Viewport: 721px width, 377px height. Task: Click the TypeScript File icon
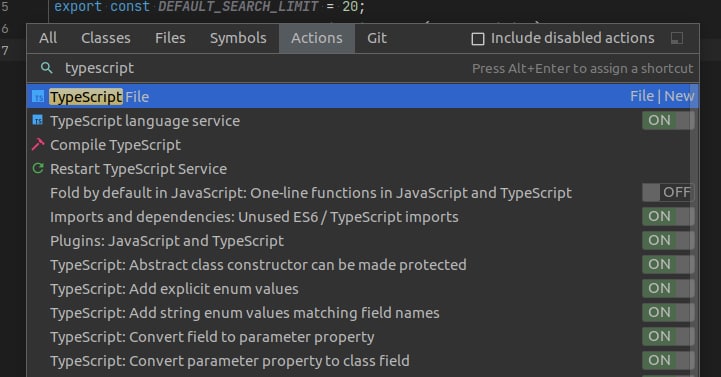point(38,97)
